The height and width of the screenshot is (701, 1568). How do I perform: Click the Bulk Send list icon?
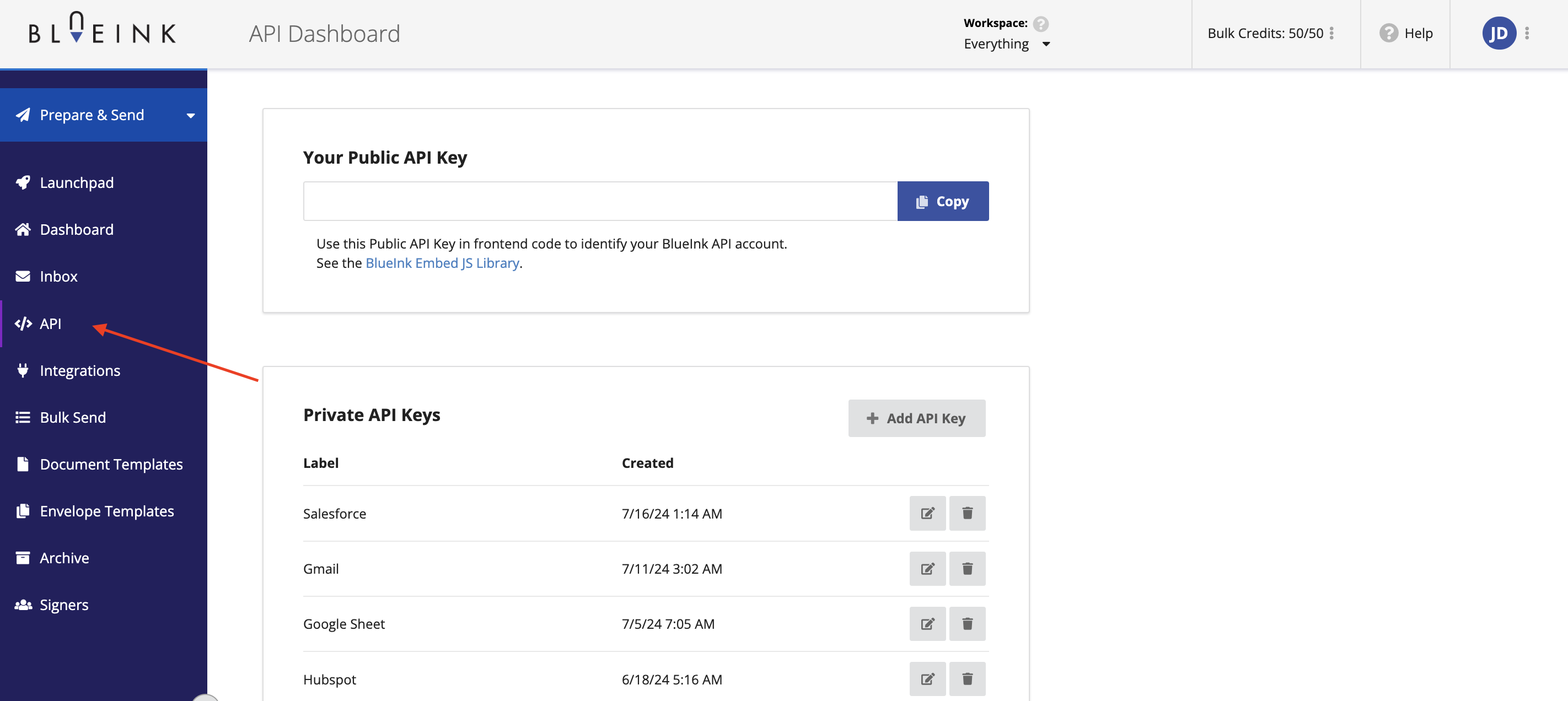click(23, 417)
